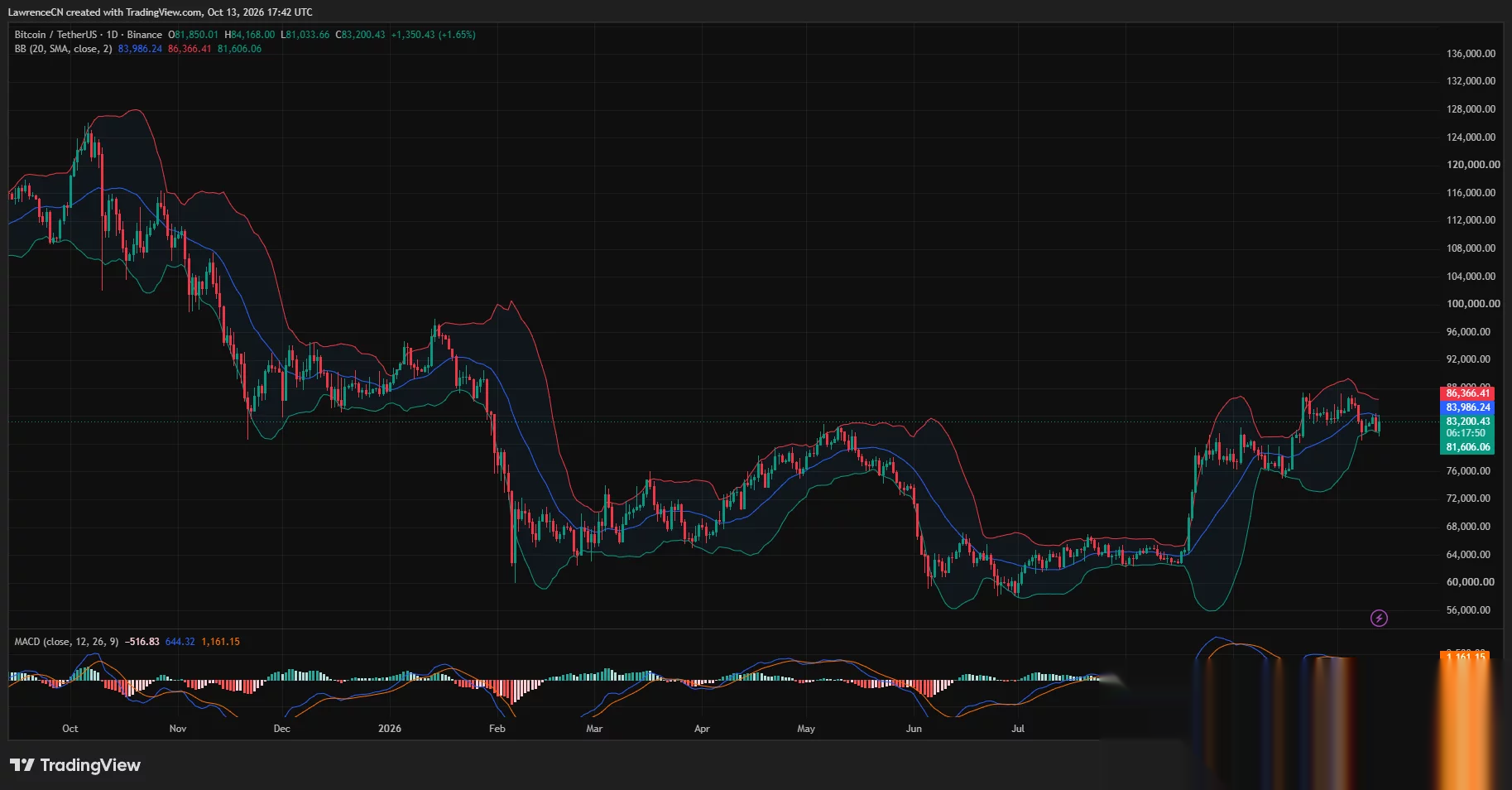The width and height of the screenshot is (1512, 790).
Task: Click the red 86,366.41 upper band label
Action: click(x=1467, y=393)
